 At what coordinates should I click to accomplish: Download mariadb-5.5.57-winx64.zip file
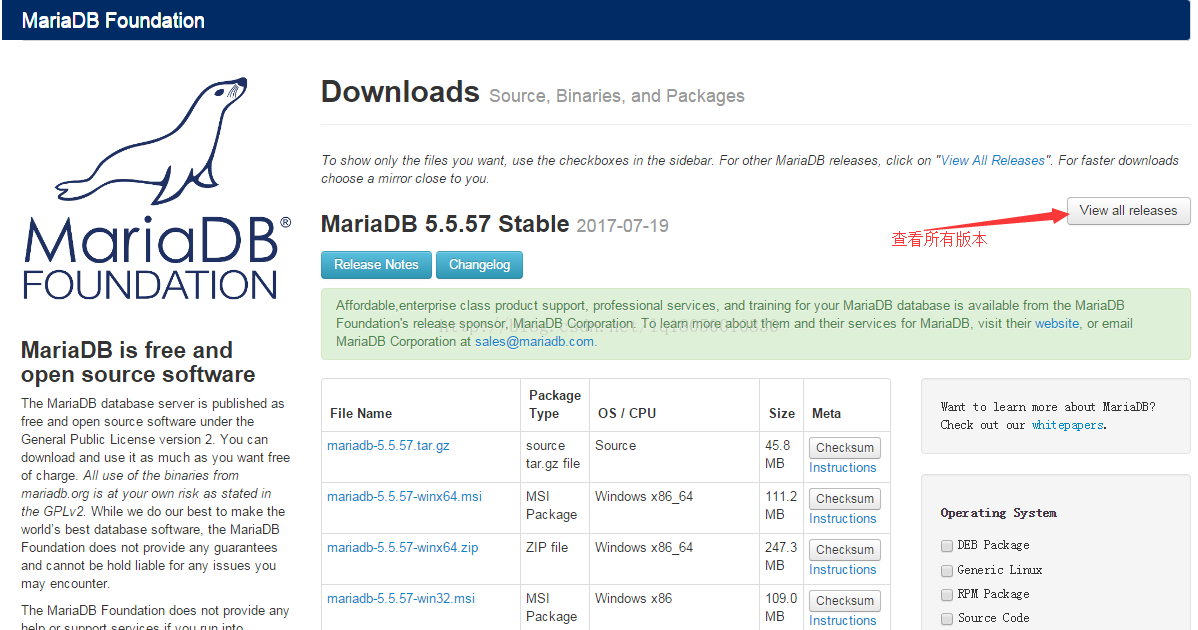click(403, 548)
